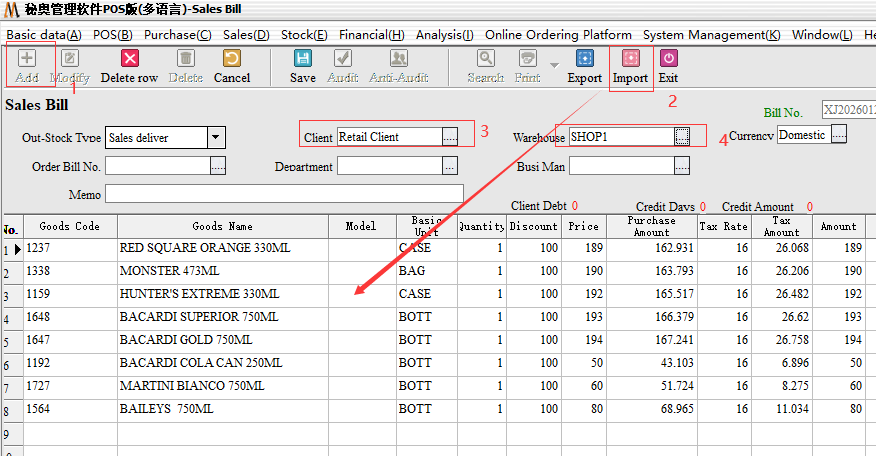
Task: Expand the Out-Stock Type dropdown
Action: click(x=216, y=137)
